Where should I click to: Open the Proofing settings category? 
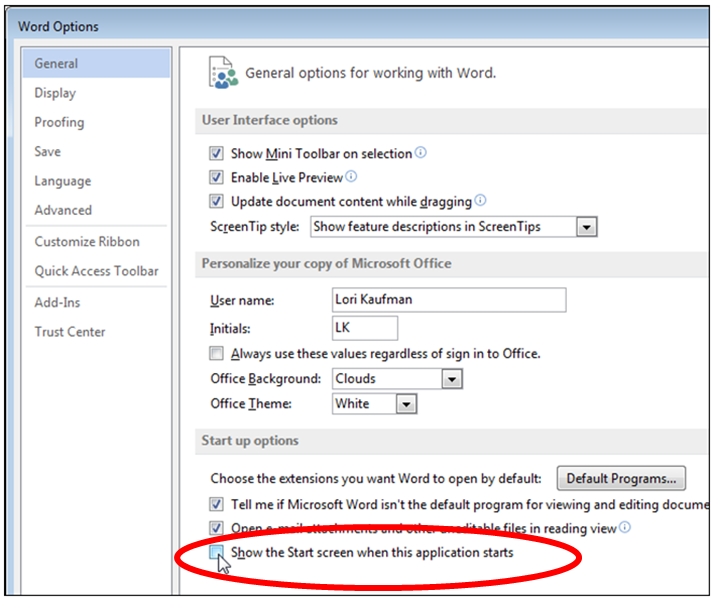[x=59, y=122]
